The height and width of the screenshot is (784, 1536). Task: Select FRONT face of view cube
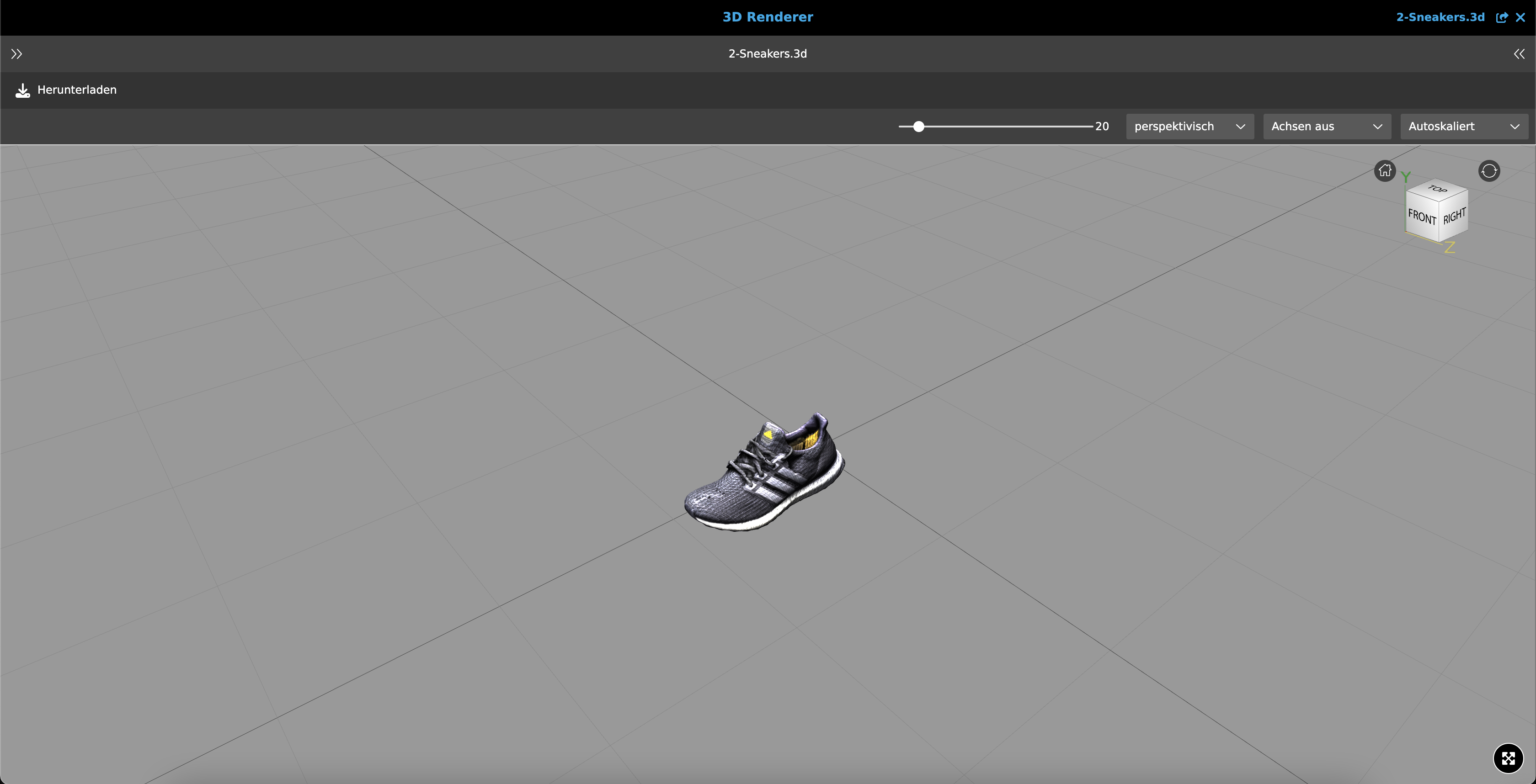coord(1422,217)
